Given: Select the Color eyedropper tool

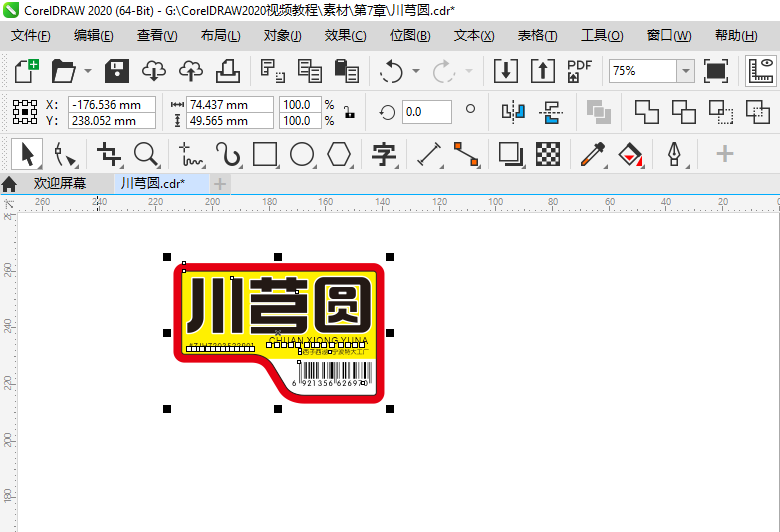Looking at the screenshot, I should pos(593,154).
